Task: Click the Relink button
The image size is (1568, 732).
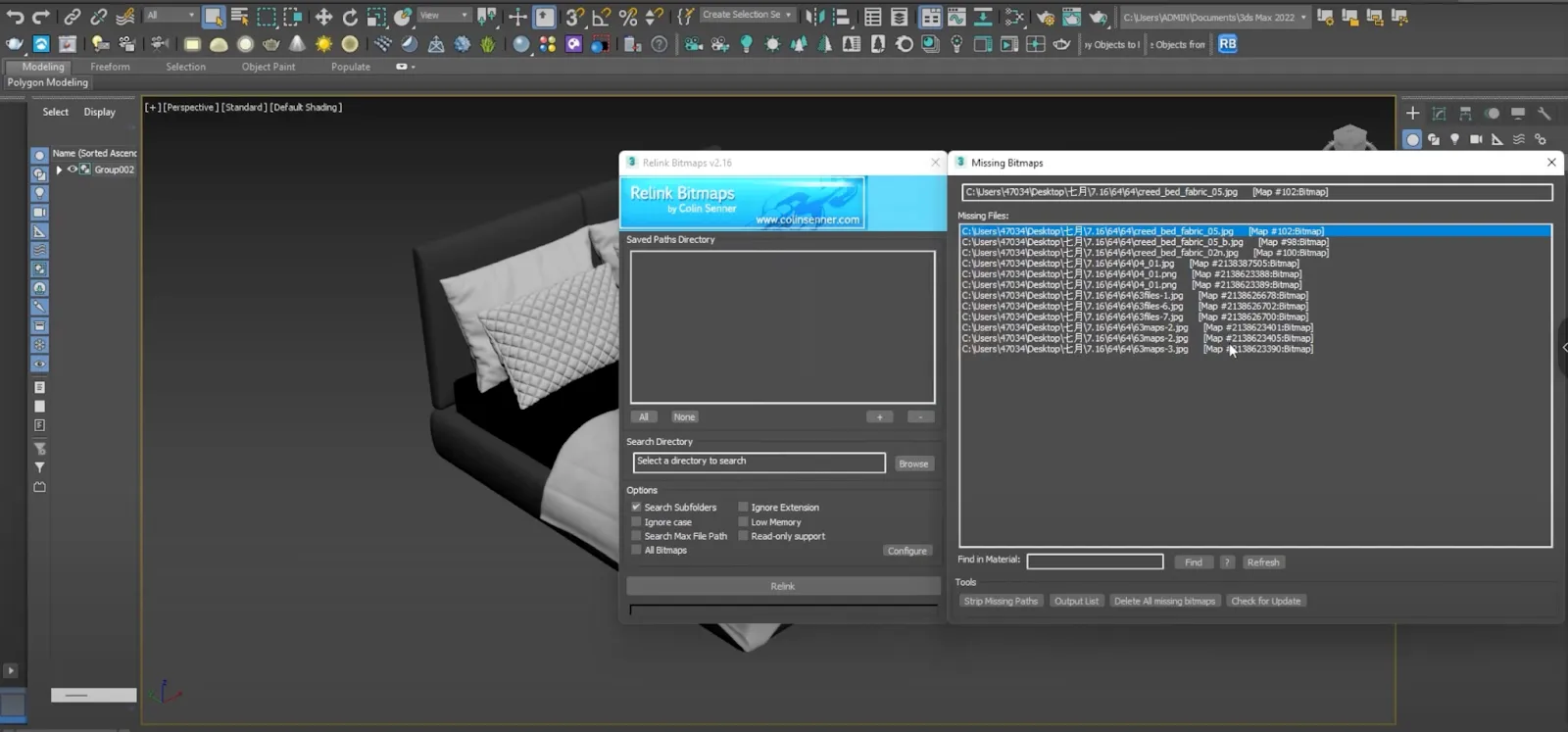Action: [x=783, y=586]
